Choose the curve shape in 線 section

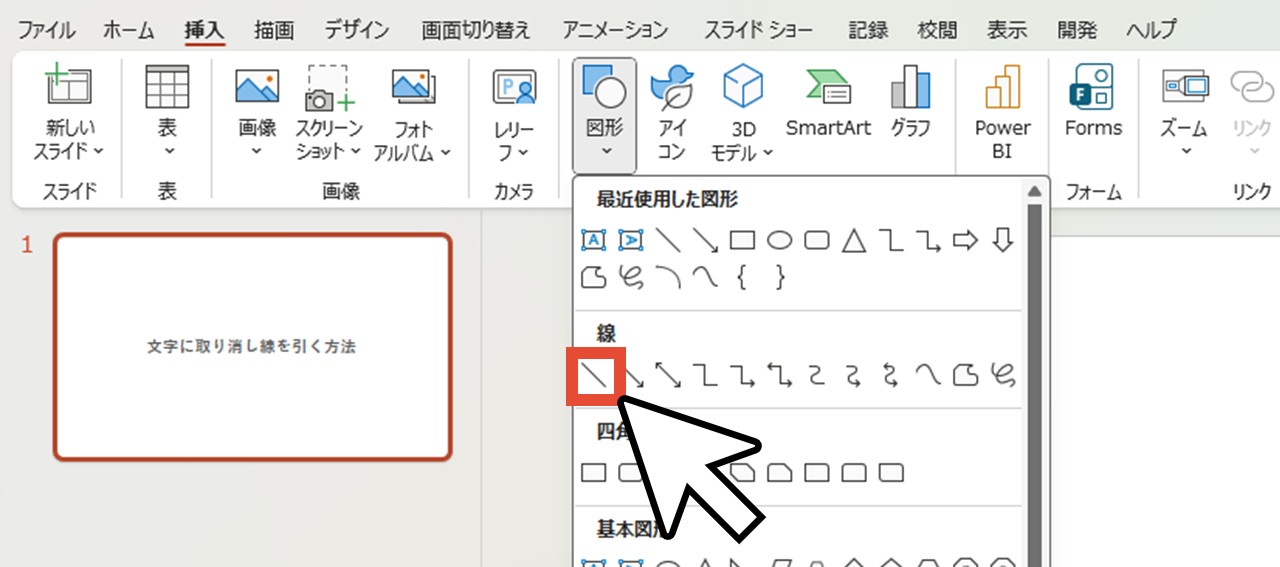click(x=928, y=375)
